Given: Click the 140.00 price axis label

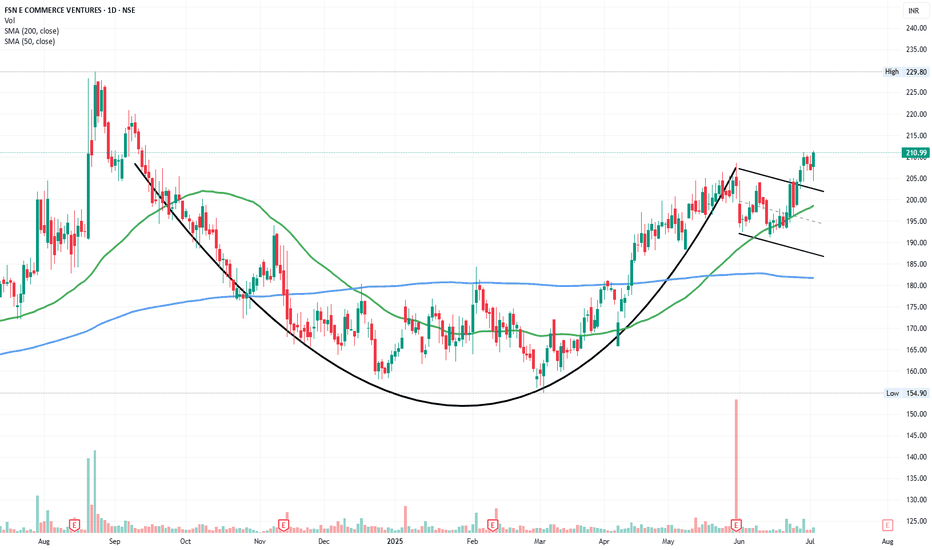Looking at the screenshot, I should (916, 457).
